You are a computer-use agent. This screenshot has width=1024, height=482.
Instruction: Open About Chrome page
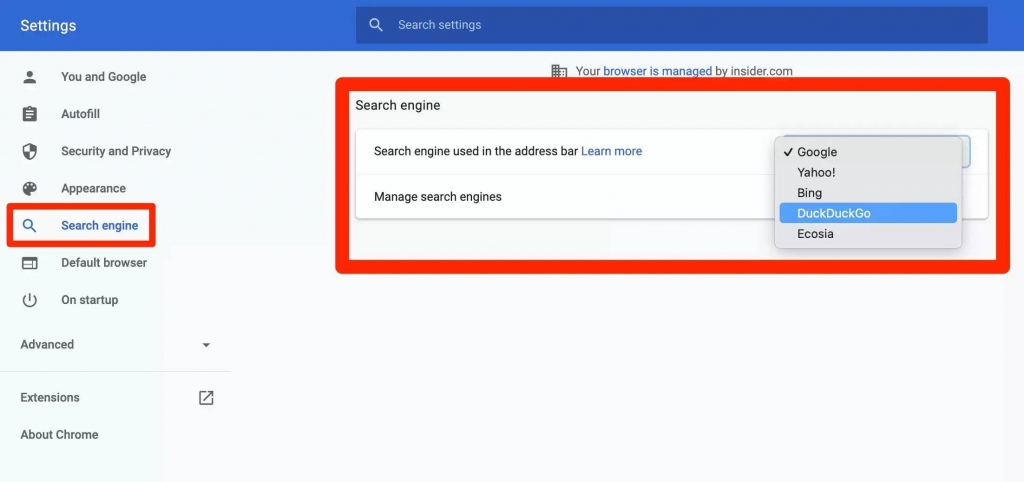(59, 435)
